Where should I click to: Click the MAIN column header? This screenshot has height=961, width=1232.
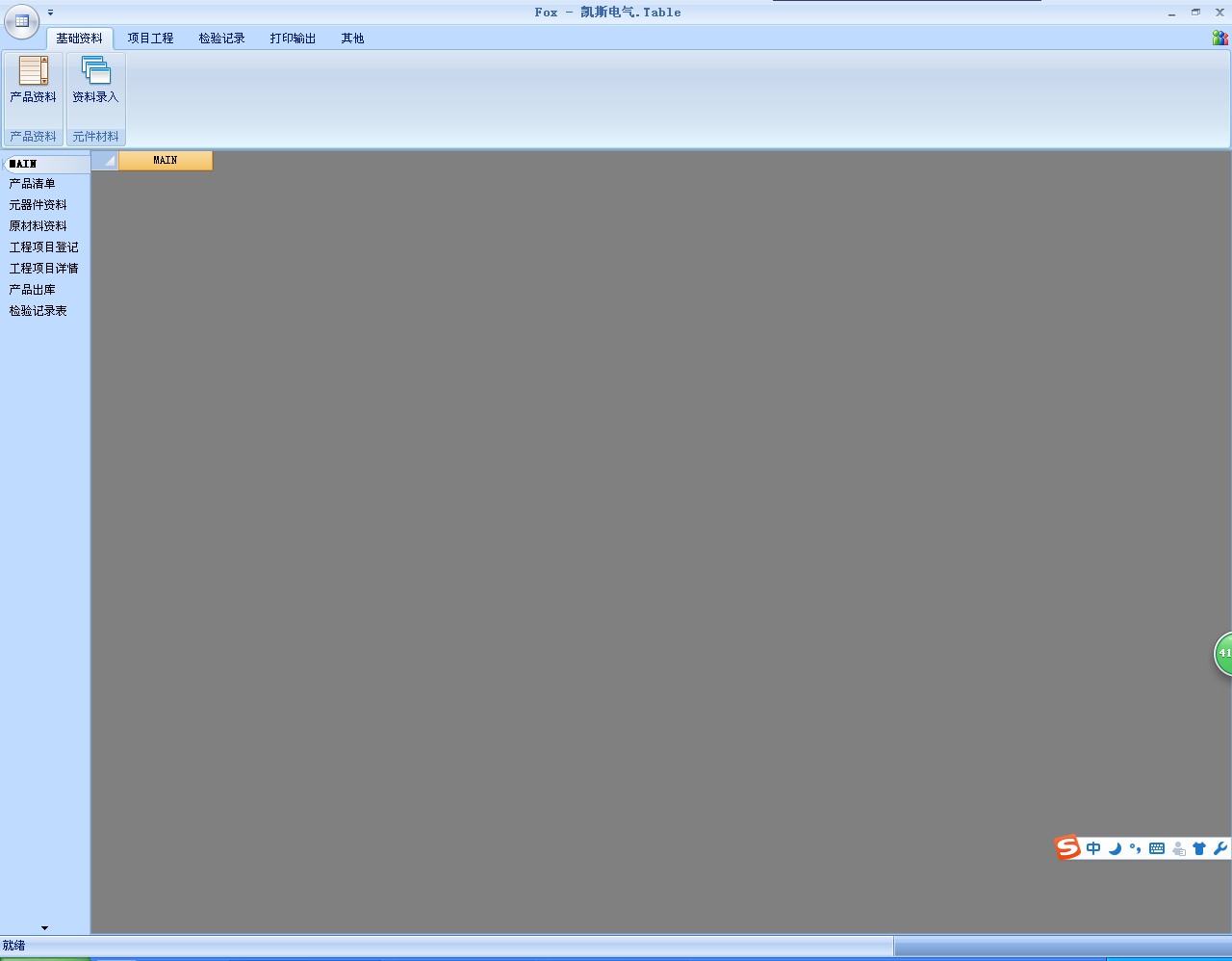[166, 161]
